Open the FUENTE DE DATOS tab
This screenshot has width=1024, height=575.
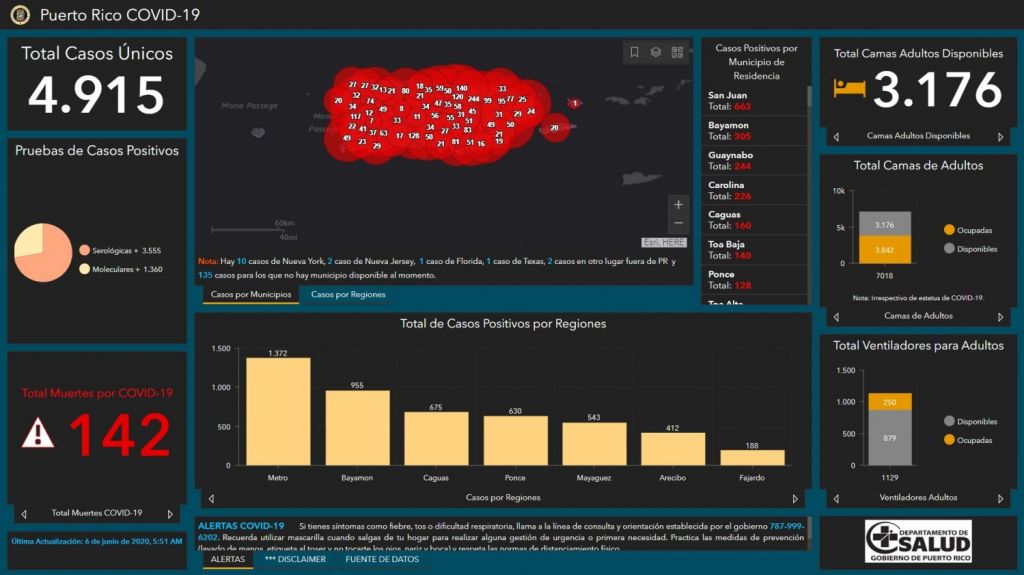[382, 559]
